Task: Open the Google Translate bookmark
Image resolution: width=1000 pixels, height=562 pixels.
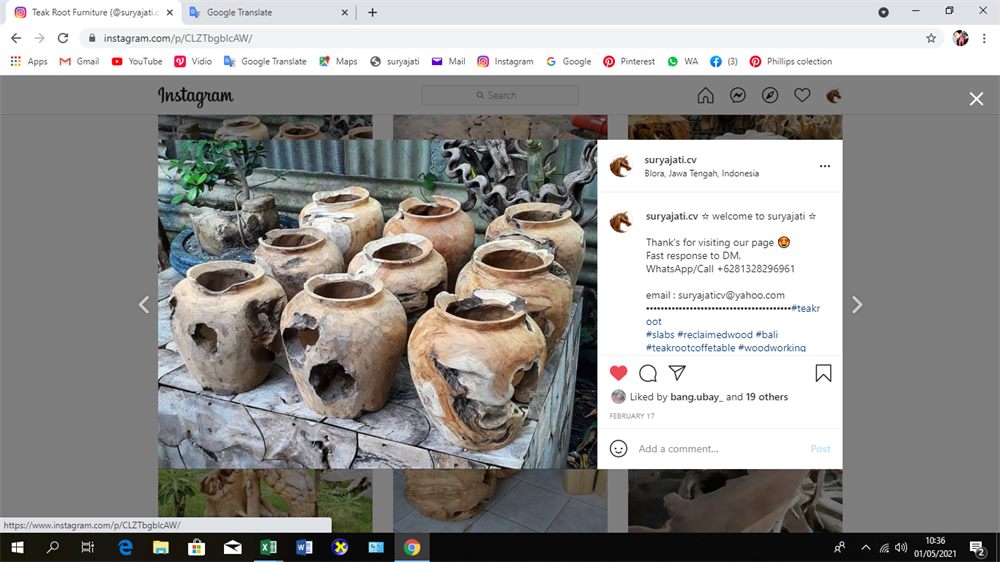Action: [x=265, y=61]
